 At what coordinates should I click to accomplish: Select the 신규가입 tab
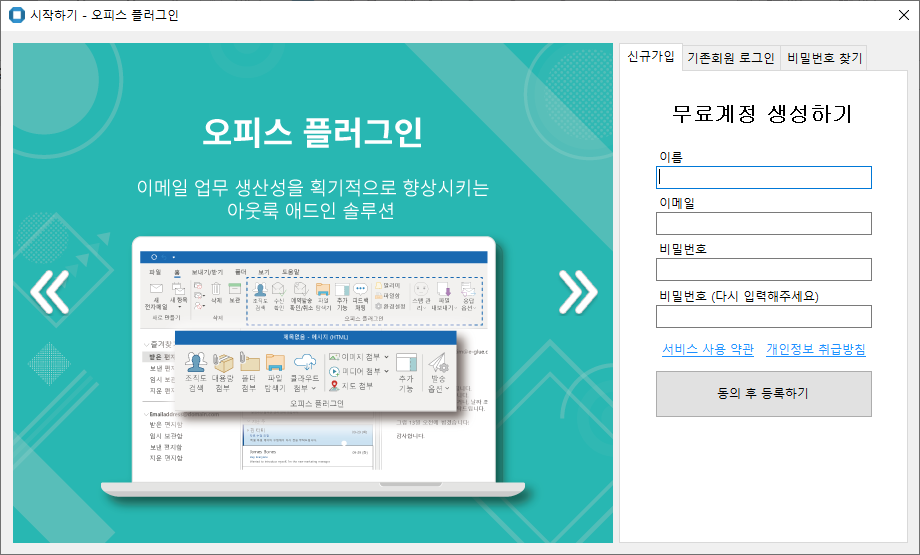[651, 57]
